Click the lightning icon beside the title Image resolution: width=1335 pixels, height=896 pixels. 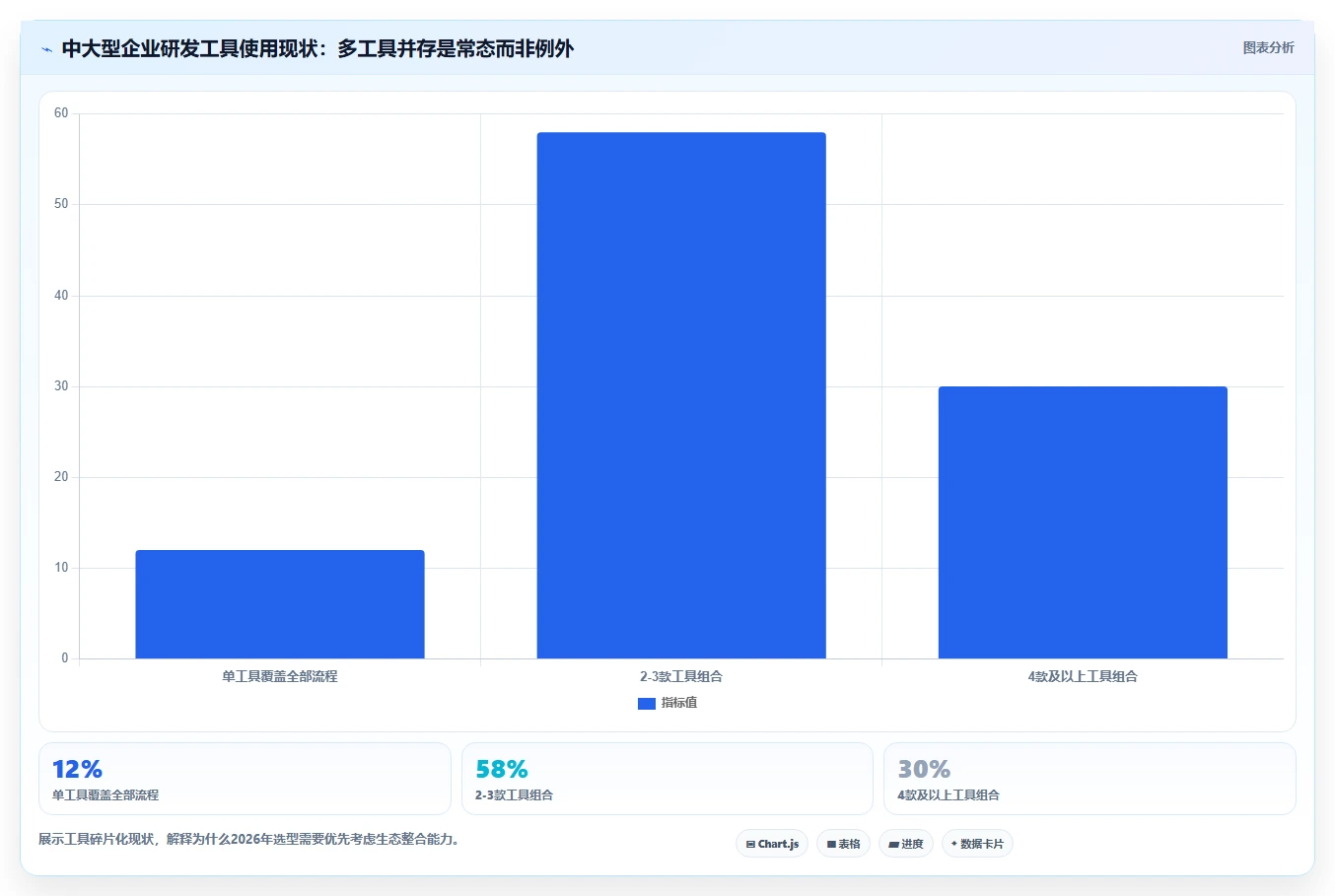click(46, 49)
